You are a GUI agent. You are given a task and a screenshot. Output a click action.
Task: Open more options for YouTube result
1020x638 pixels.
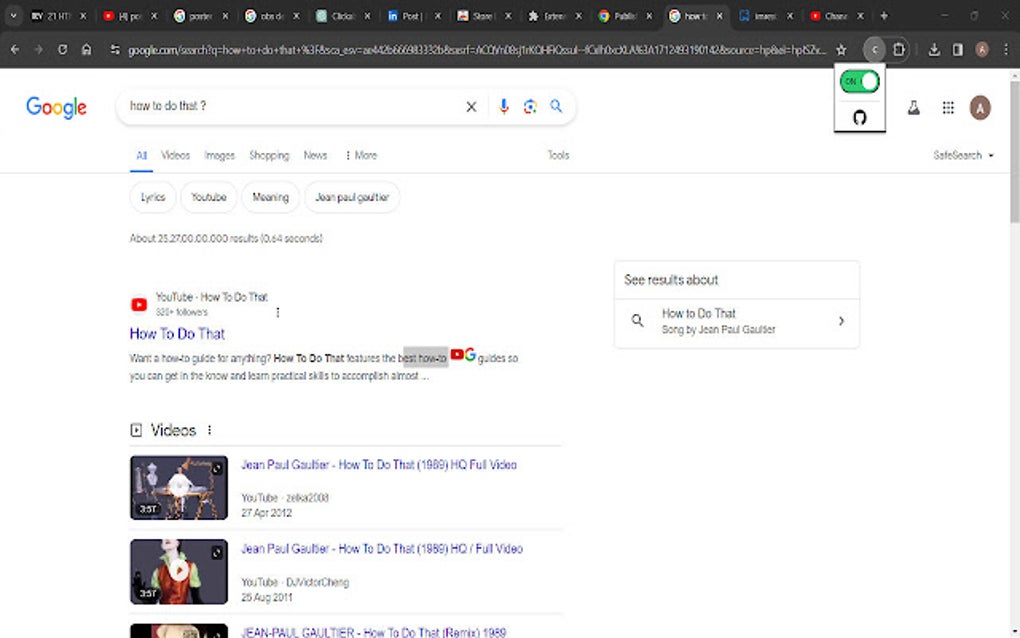(x=278, y=313)
